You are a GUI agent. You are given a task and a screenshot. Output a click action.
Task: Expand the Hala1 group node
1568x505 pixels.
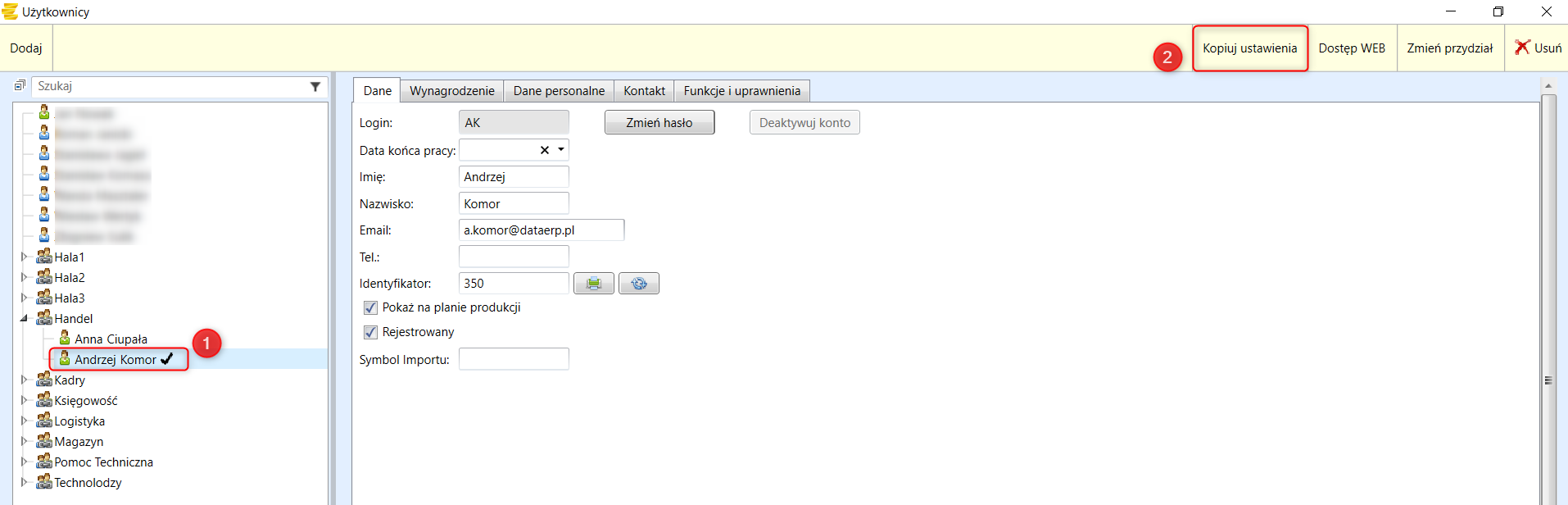[x=24, y=257]
